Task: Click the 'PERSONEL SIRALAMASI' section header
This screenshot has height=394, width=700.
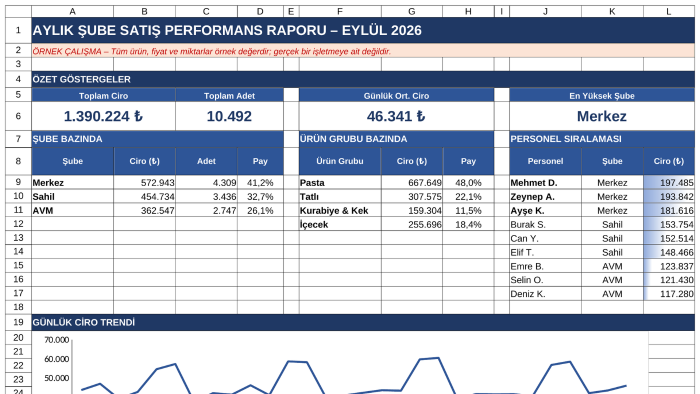Action: 602,139
